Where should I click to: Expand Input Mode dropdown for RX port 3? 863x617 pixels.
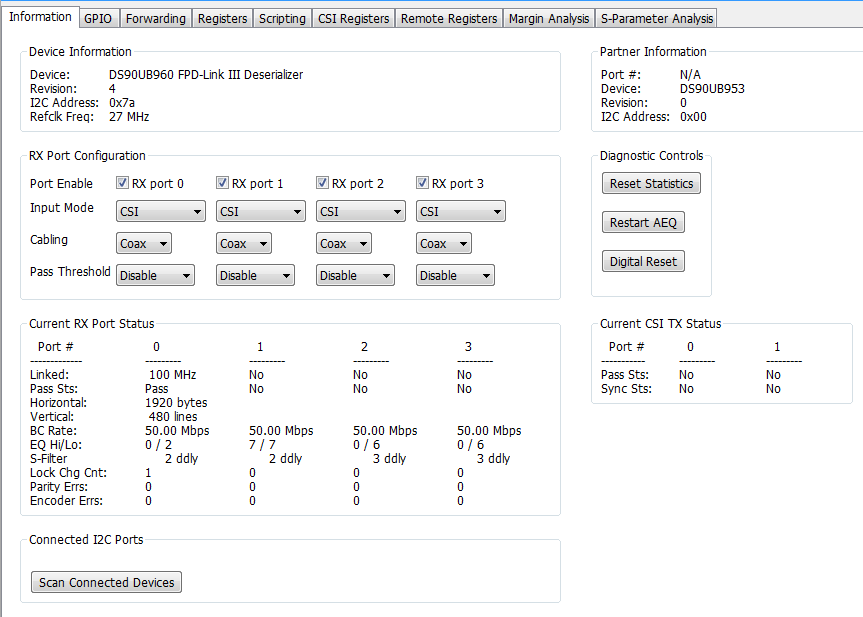click(x=461, y=211)
